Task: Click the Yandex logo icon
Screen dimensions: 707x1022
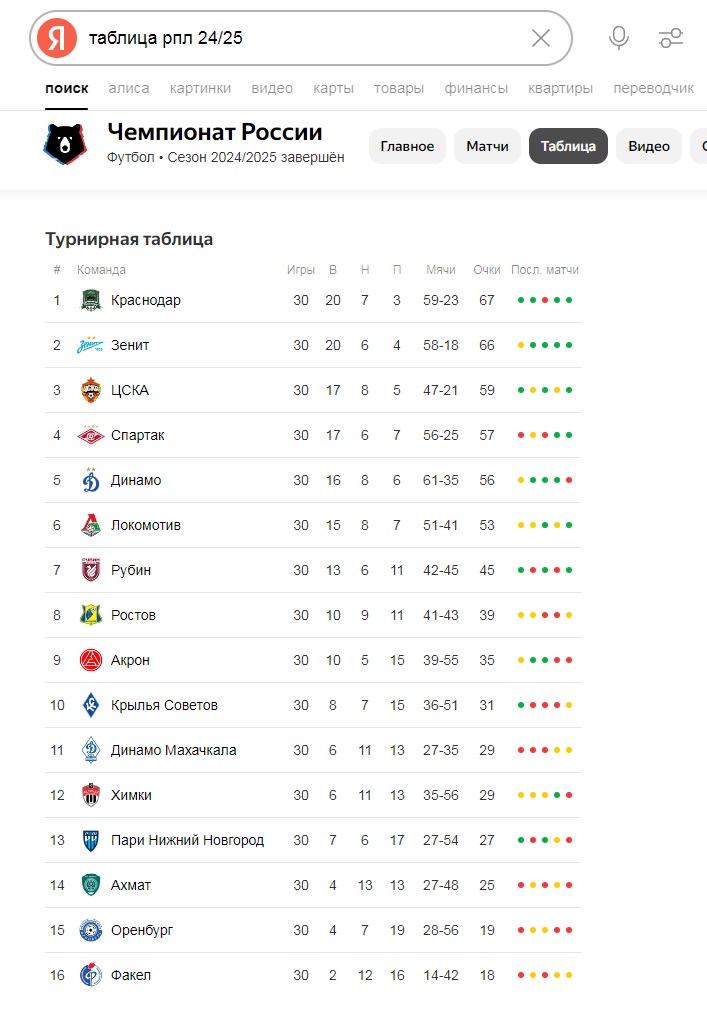Action: click(57, 38)
